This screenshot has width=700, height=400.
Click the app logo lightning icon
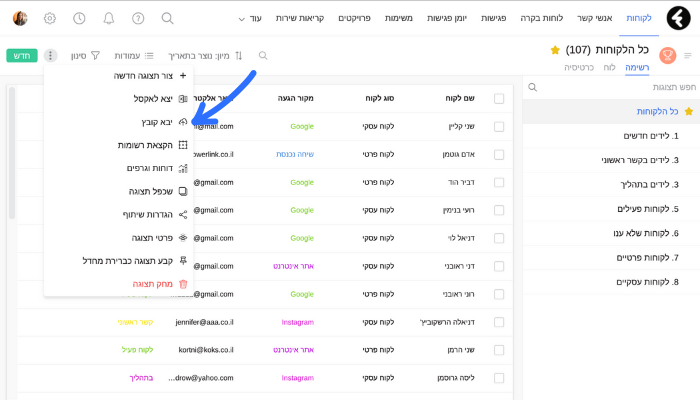(x=678, y=18)
